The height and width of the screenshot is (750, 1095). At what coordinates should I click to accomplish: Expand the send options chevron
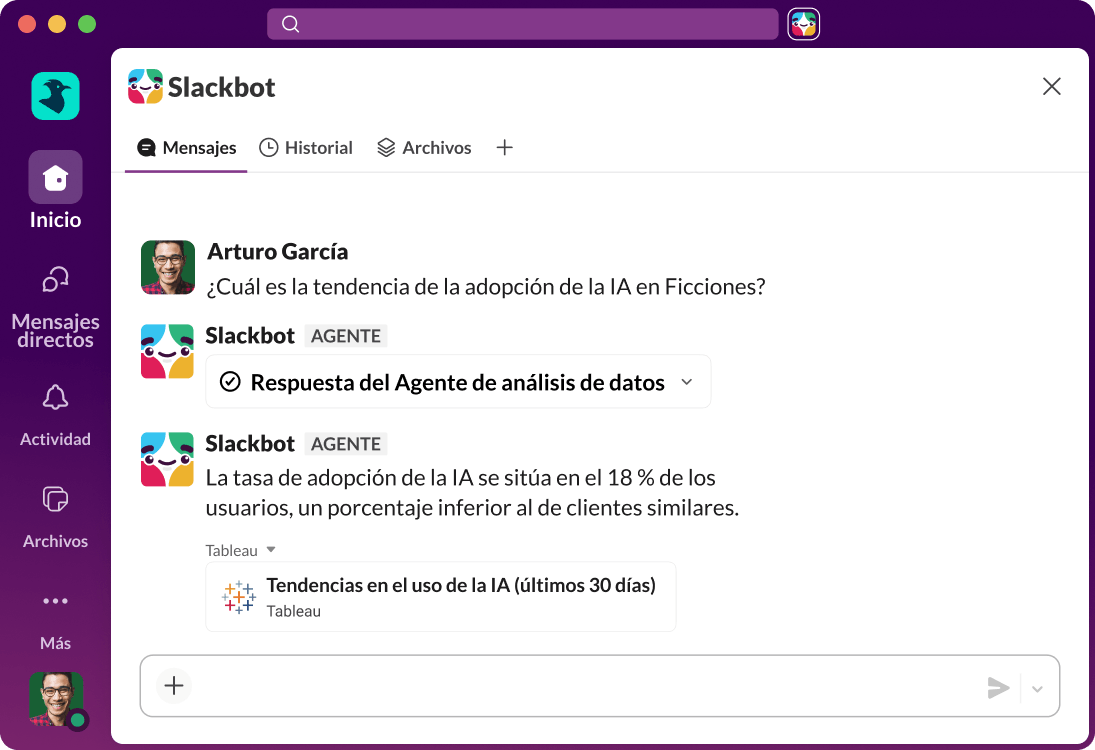(1036, 688)
